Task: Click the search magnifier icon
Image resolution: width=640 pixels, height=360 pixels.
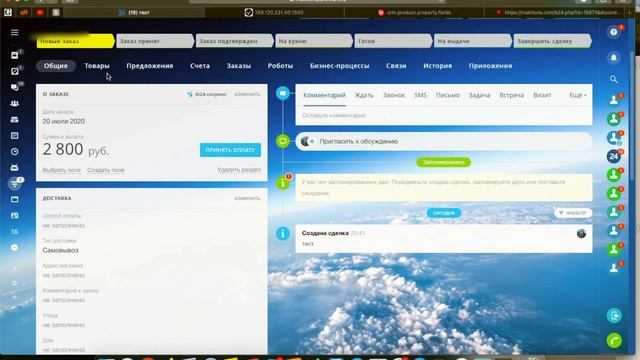Action: (613, 79)
